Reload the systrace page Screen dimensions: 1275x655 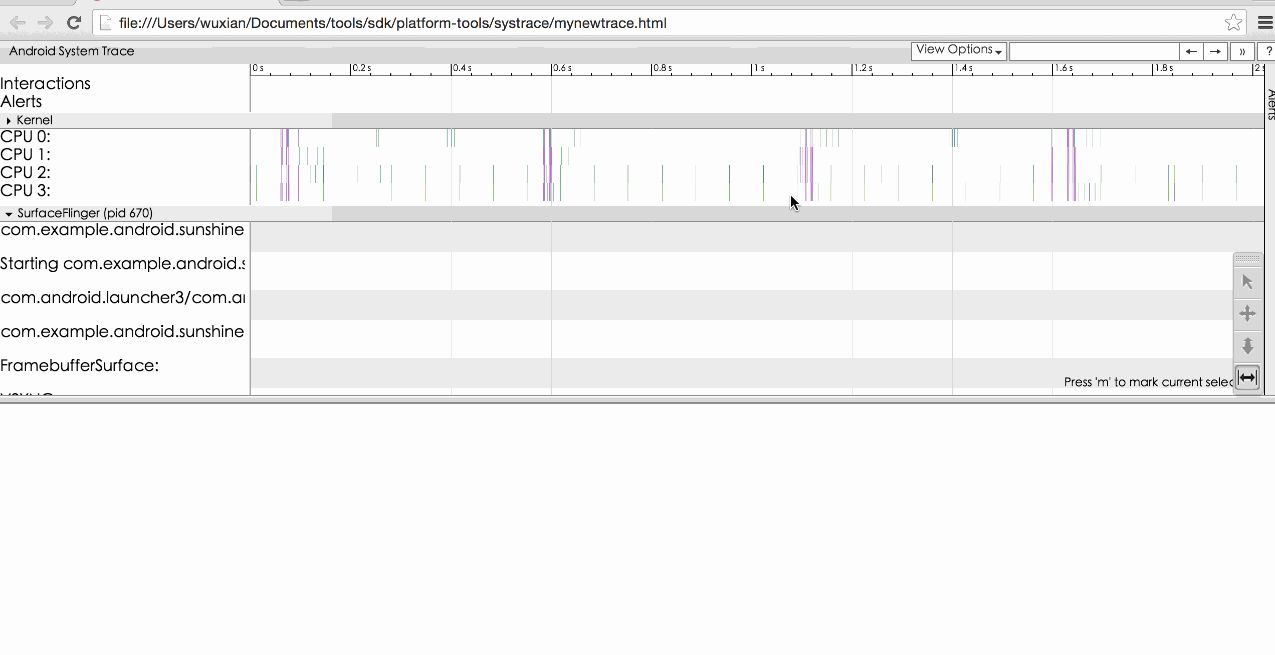[73, 22]
